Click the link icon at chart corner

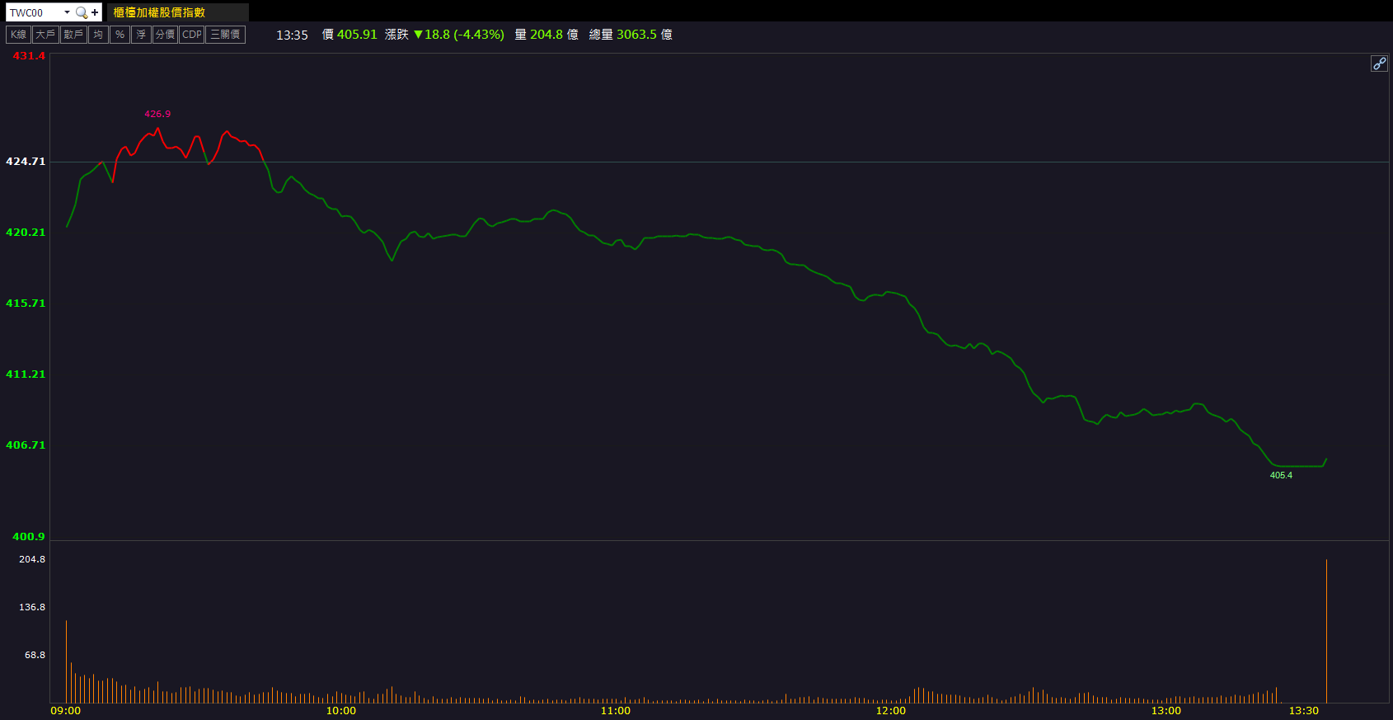coord(1379,64)
